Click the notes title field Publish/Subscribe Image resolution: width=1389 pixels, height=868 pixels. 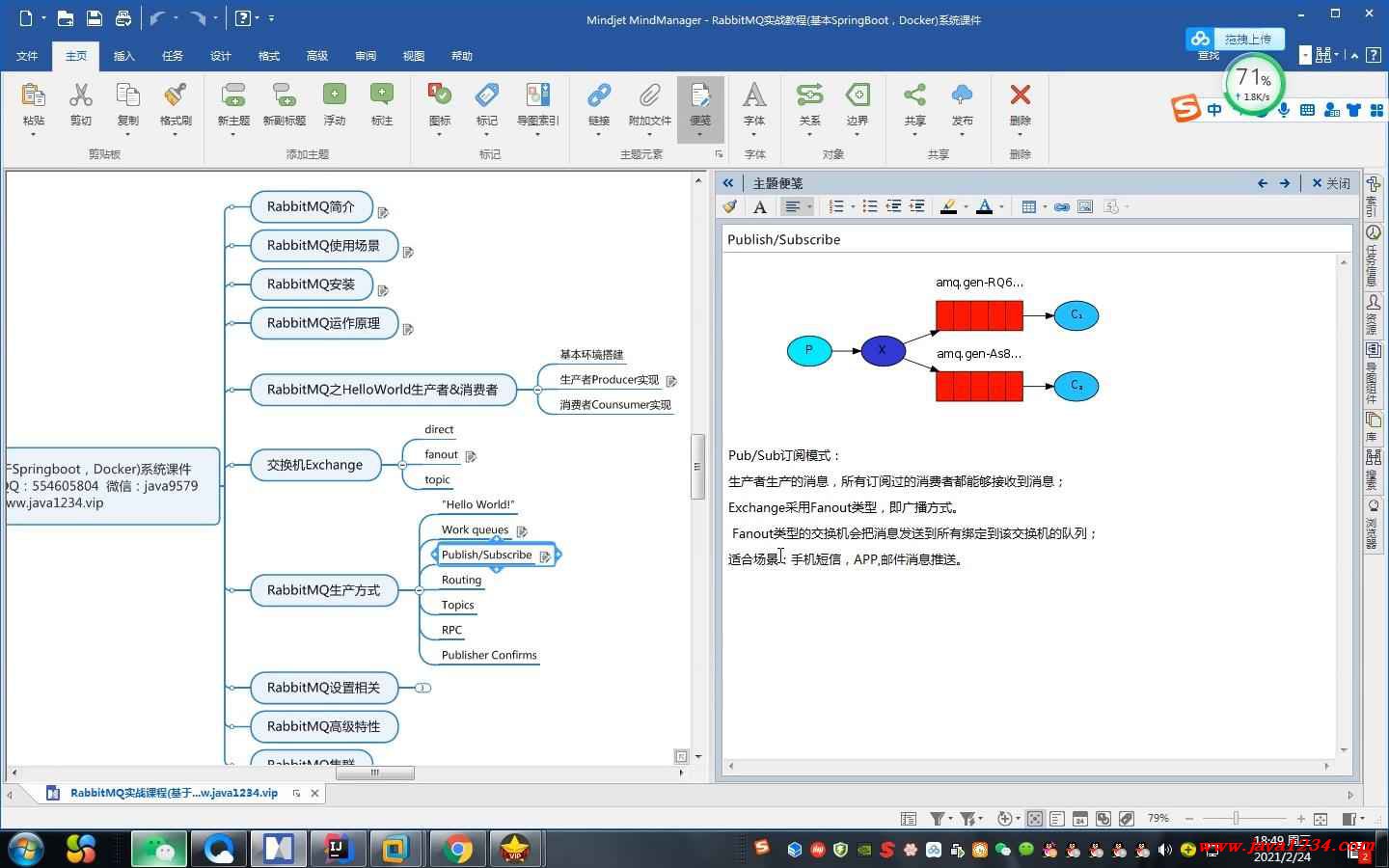[1037, 239]
